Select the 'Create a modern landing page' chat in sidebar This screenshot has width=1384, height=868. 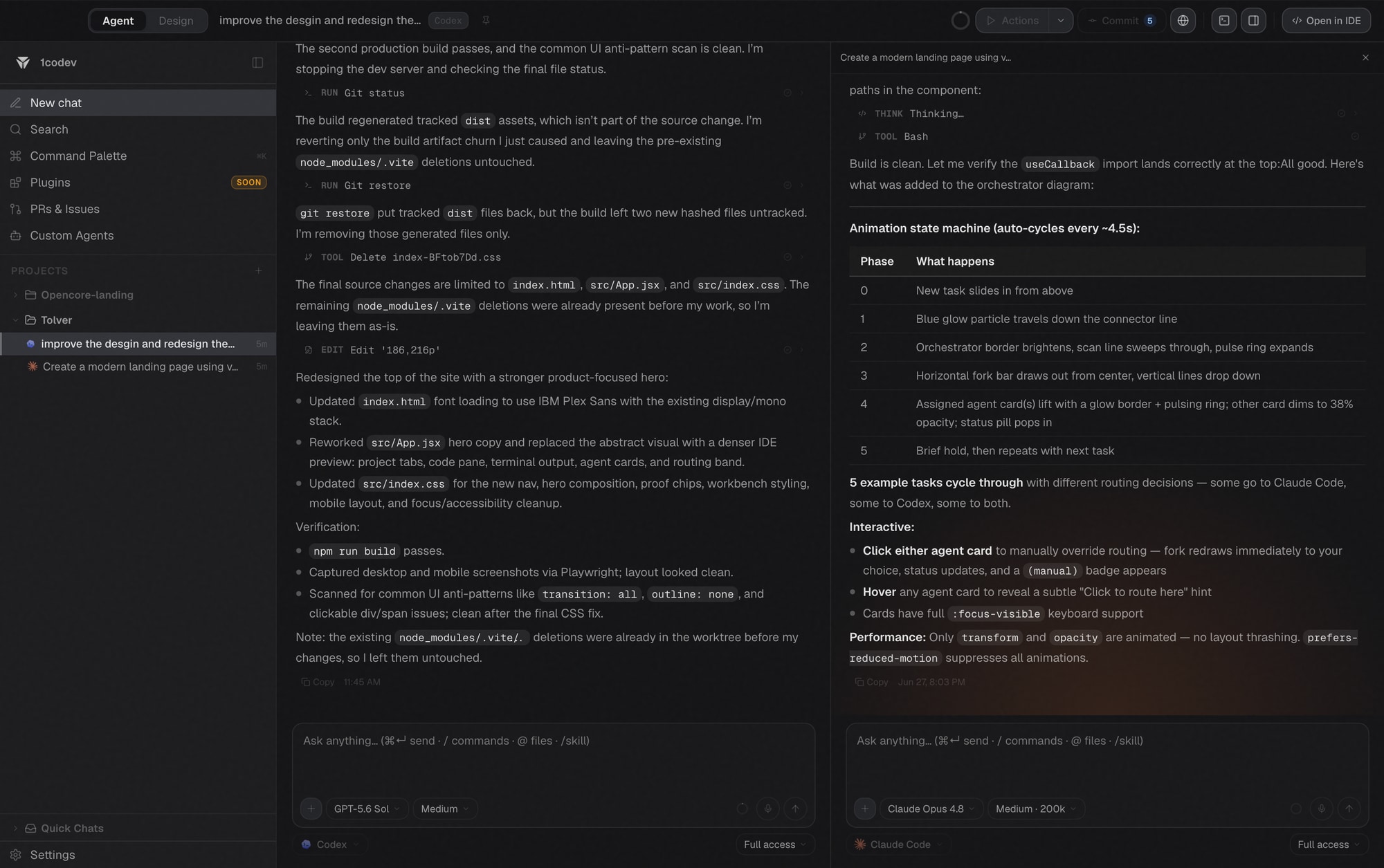coord(138,367)
